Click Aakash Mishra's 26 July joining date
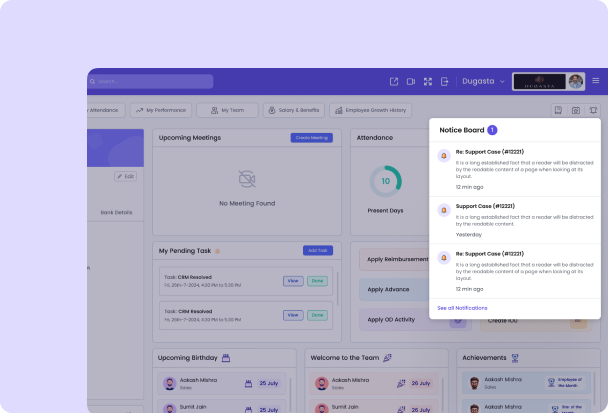The width and height of the screenshot is (608, 413). tap(420, 383)
